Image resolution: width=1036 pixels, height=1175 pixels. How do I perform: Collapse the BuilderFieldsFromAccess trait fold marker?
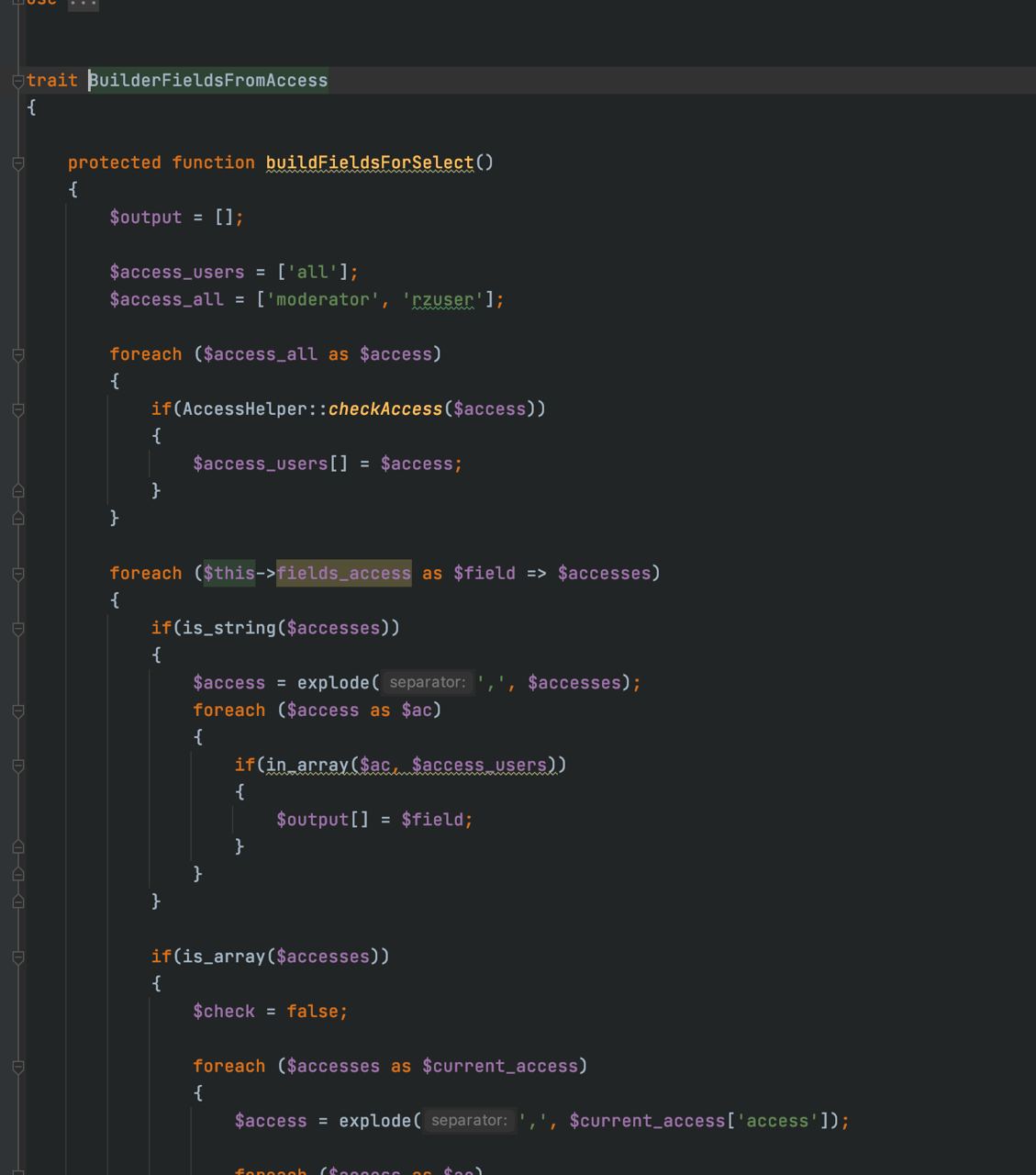[x=18, y=81]
